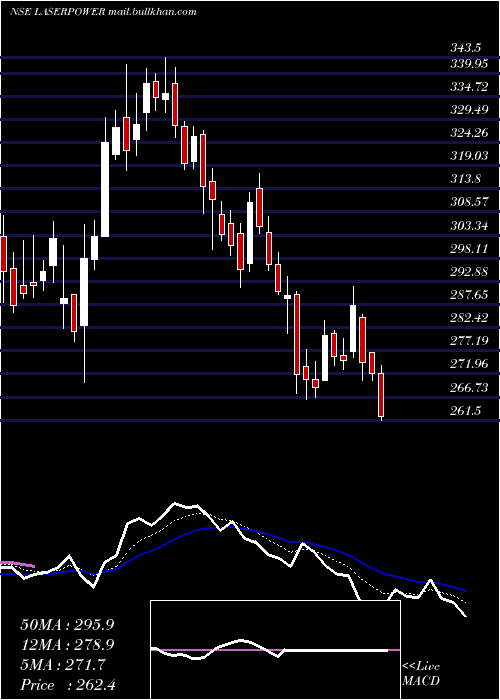
Task: Click the 329.49 price axis label
Action: coord(469,110)
